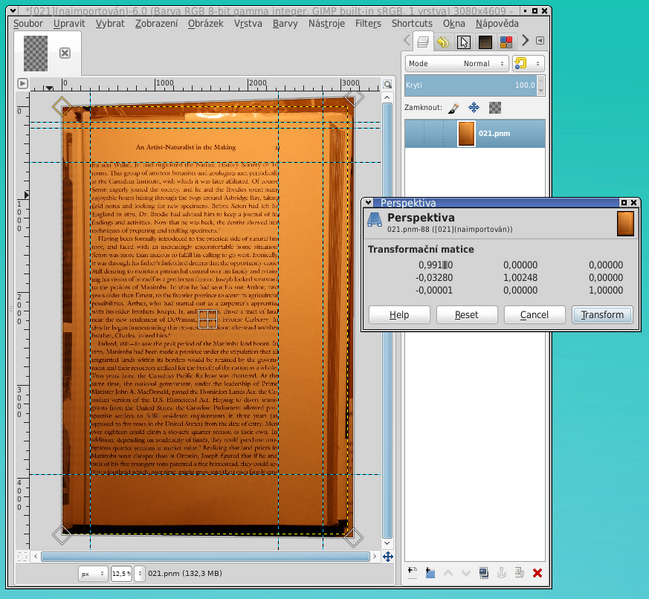Duplicate the layer icon
This screenshot has width=649, height=599.
click(484, 573)
